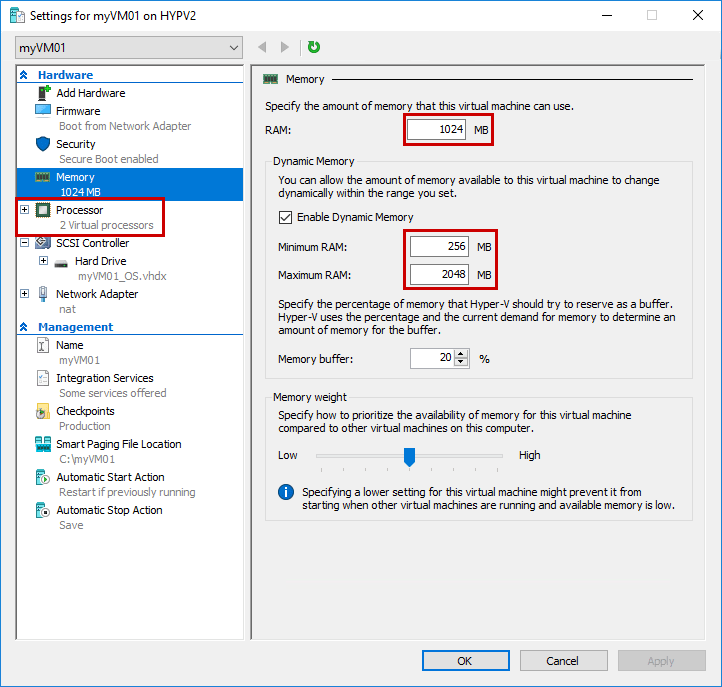Expand the Processor tree node
The height and width of the screenshot is (687, 722).
coord(24,210)
